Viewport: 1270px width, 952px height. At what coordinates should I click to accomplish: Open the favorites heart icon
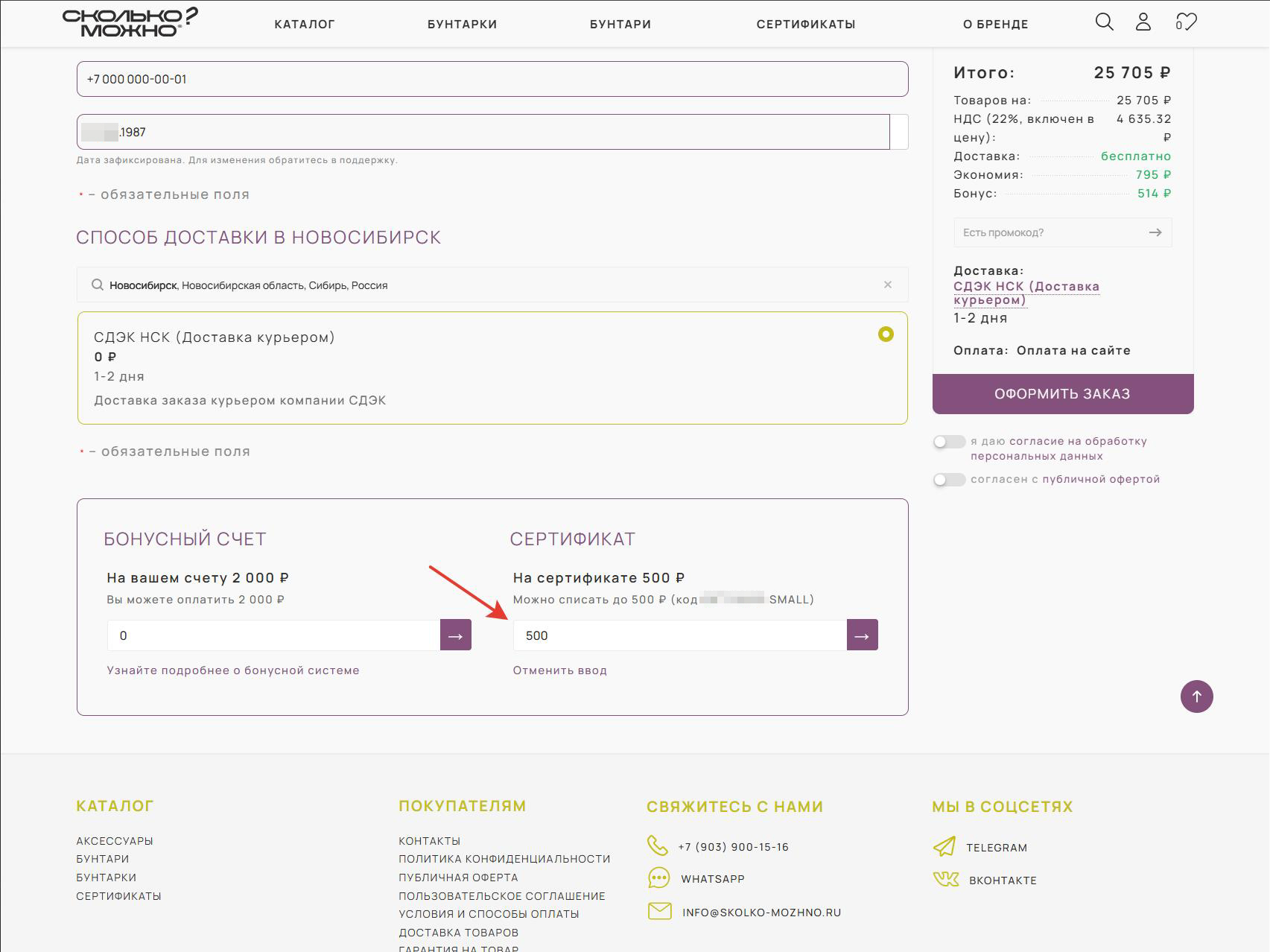[x=1186, y=22]
